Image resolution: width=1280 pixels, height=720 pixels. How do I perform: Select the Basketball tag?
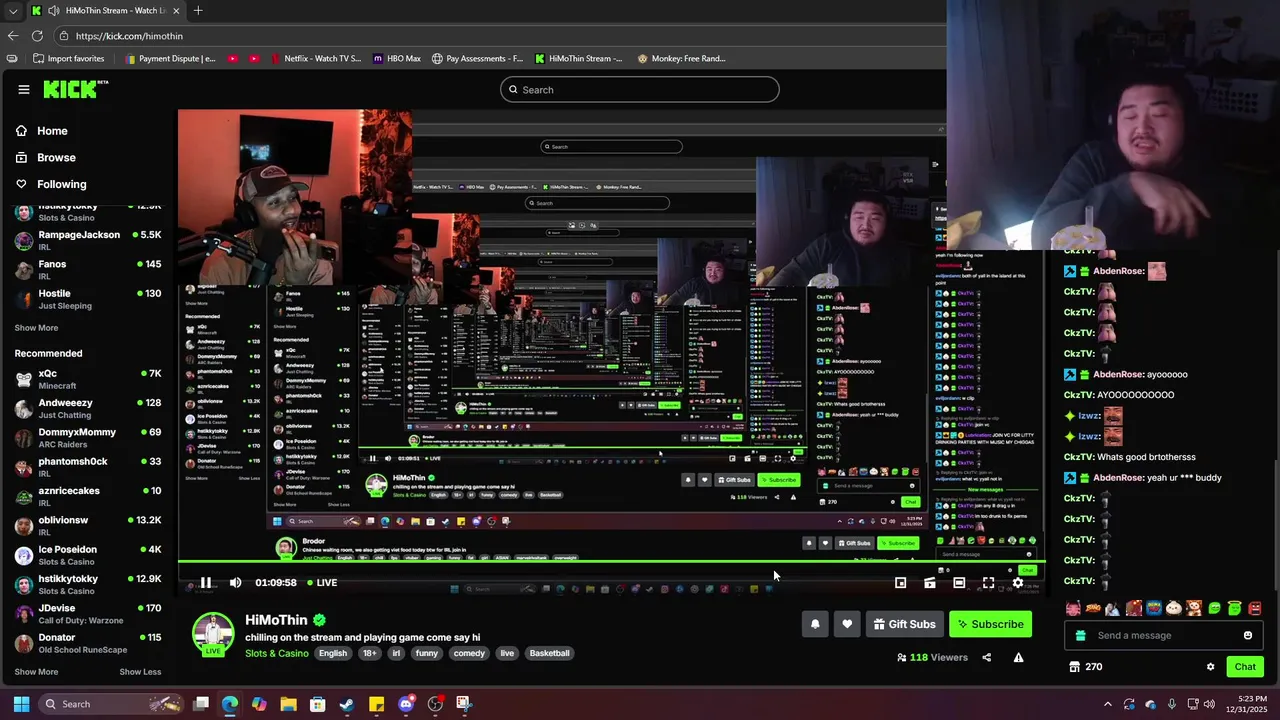549,653
